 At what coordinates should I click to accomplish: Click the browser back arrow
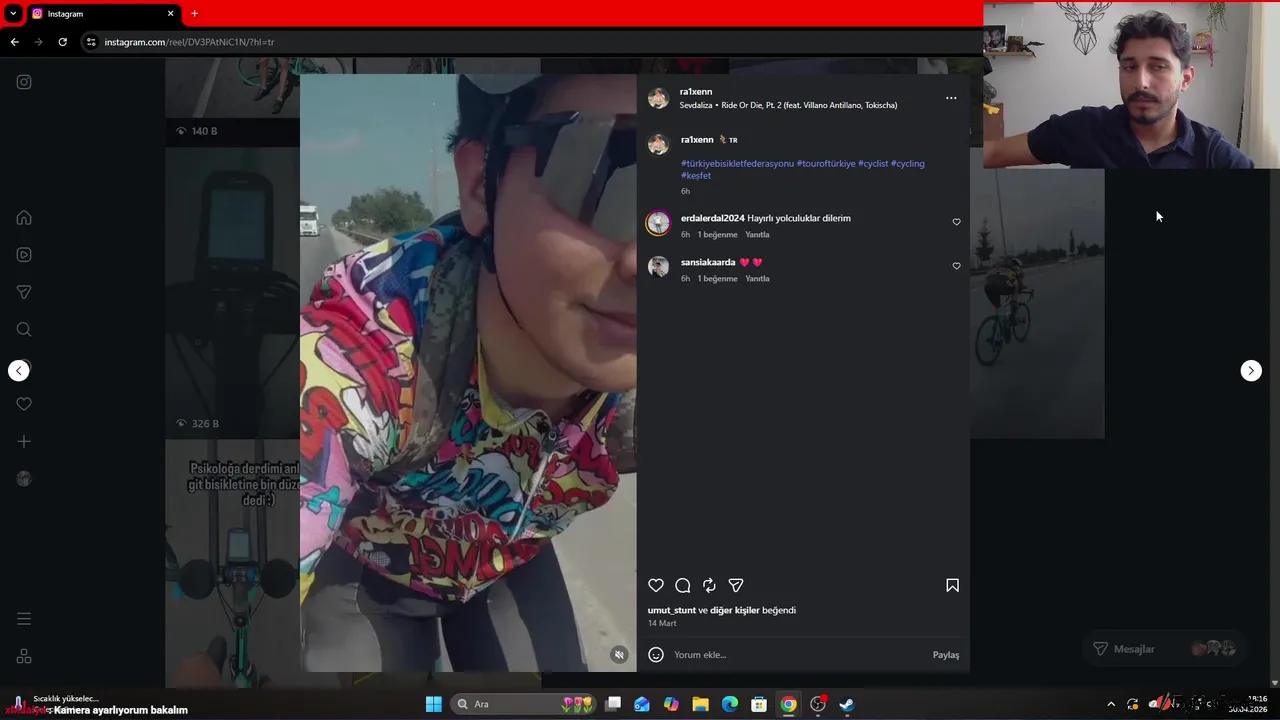14,42
